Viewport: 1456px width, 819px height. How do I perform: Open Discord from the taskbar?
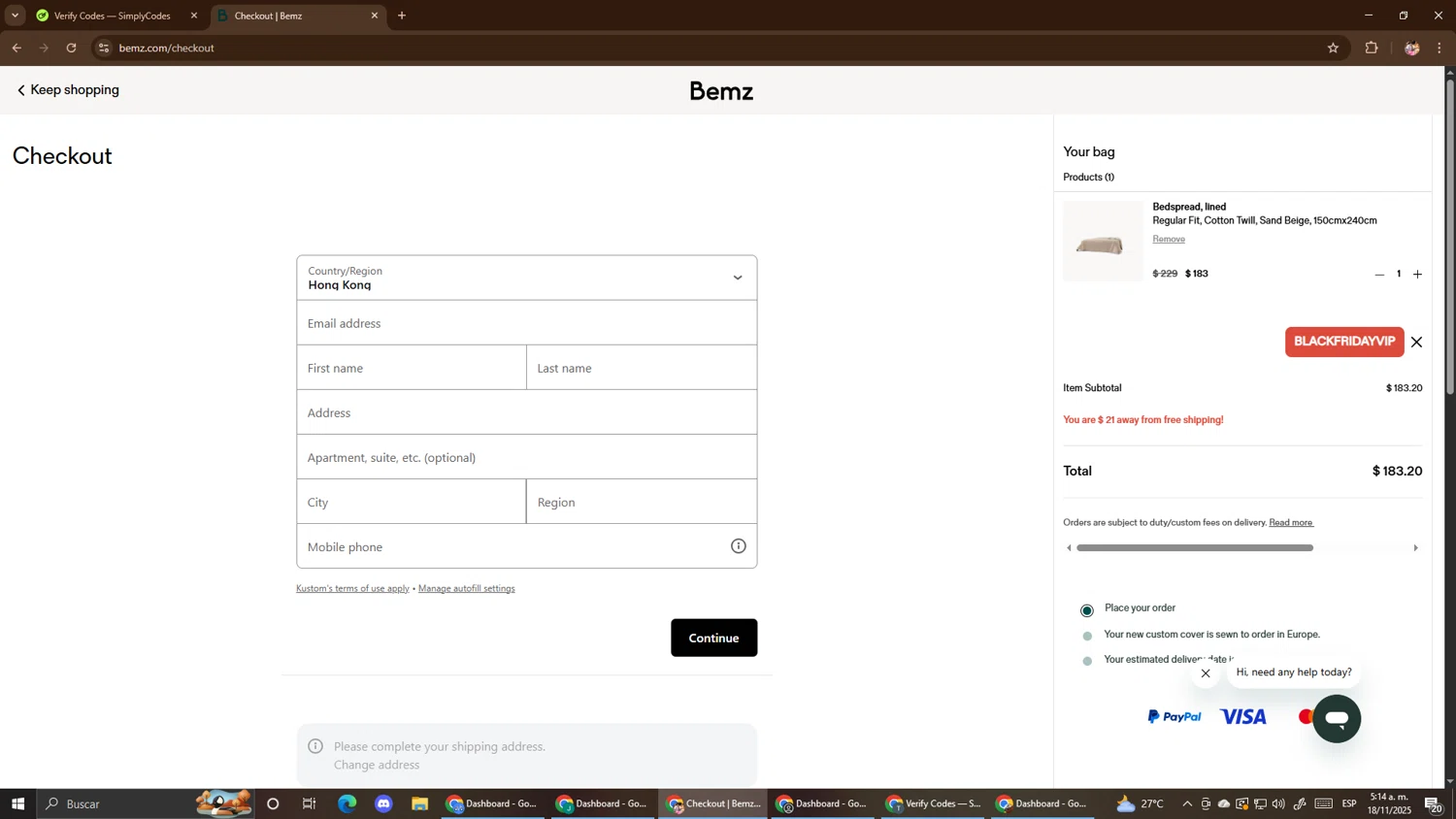pos(383,803)
